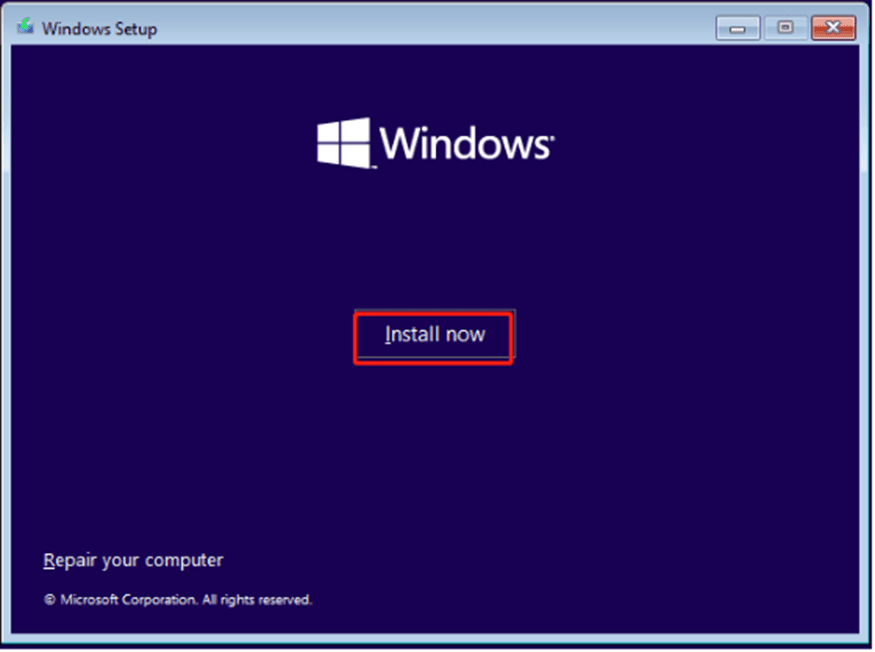This screenshot has height=652, width=875.
Task: Click the Windows Setup title text
Action: point(99,28)
